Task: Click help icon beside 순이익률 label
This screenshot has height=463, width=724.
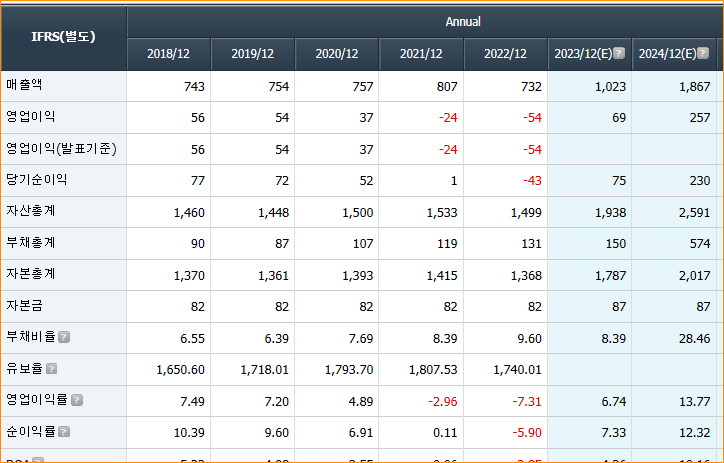Action: [64, 432]
